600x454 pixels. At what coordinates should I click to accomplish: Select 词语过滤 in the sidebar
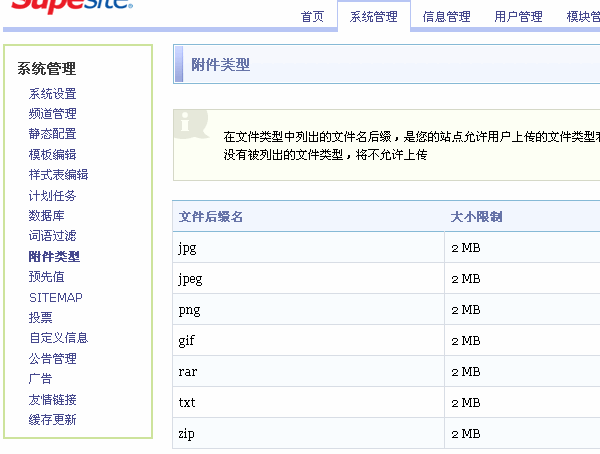tap(52, 236)
